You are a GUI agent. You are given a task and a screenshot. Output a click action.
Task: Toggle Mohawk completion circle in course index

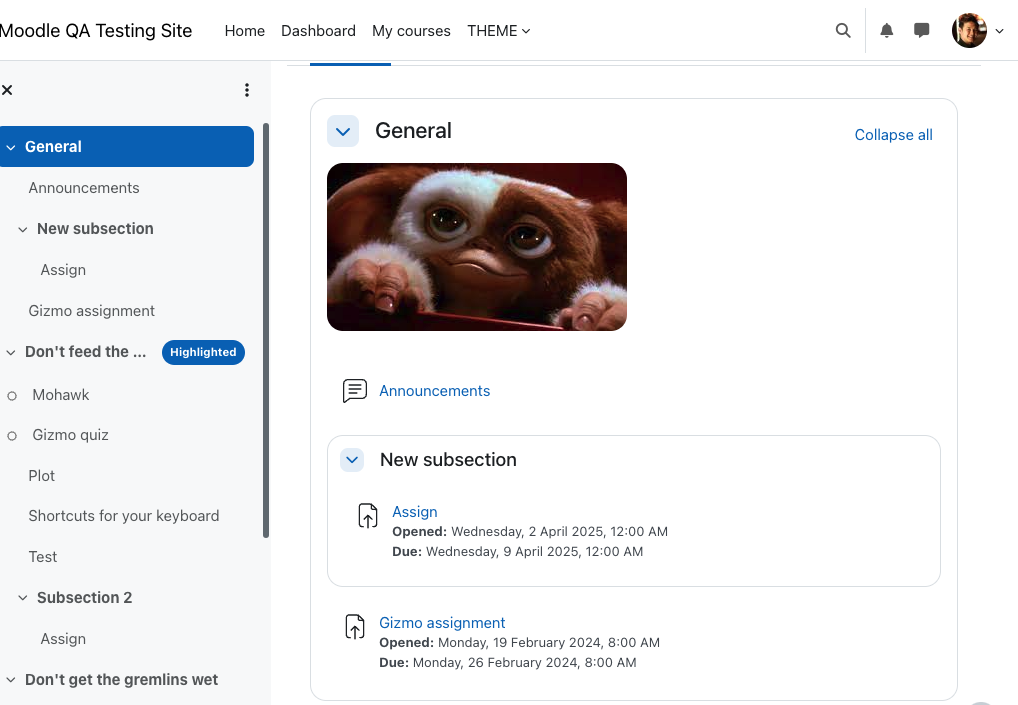12,396
